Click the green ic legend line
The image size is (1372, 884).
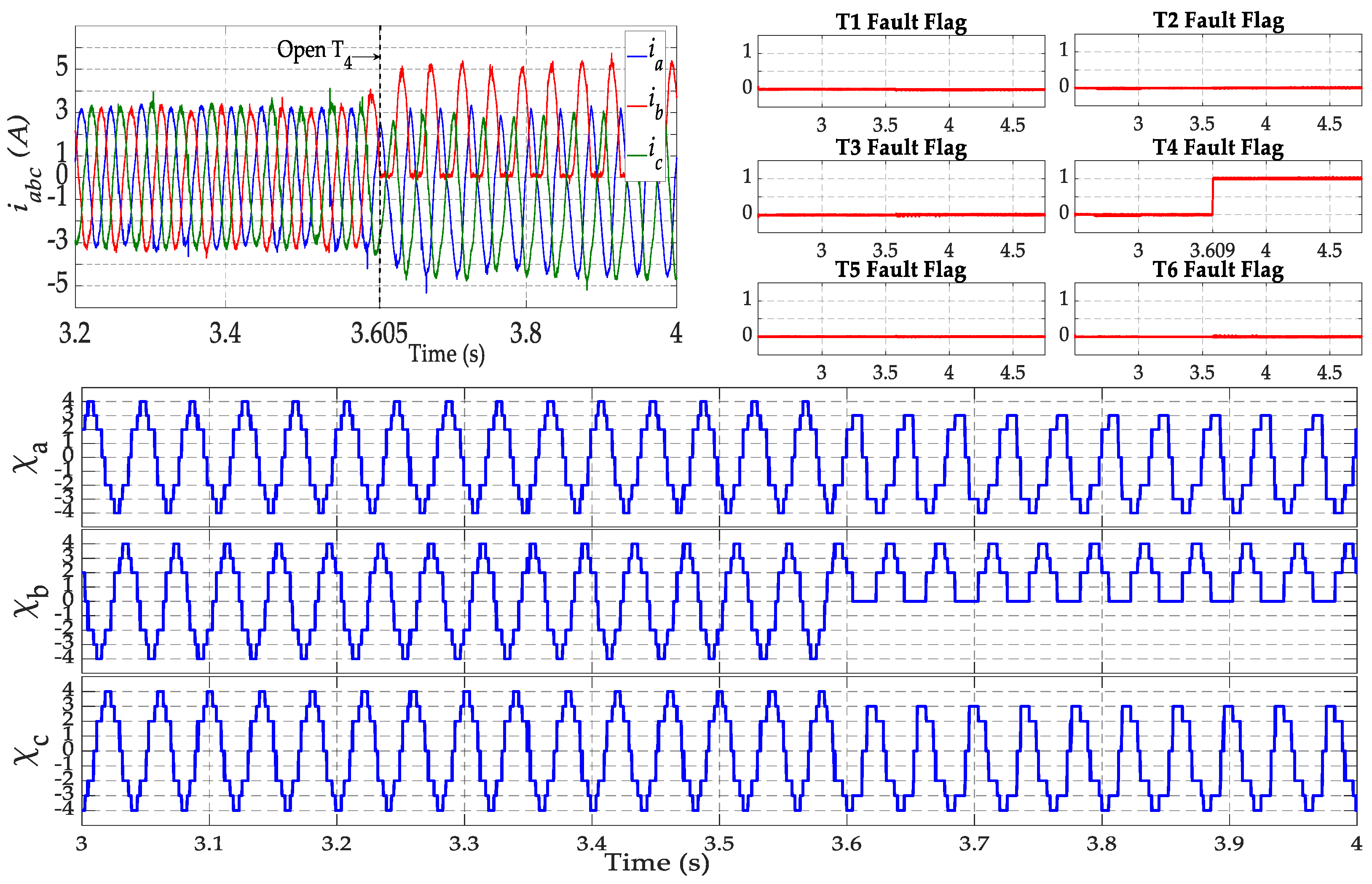637,155
